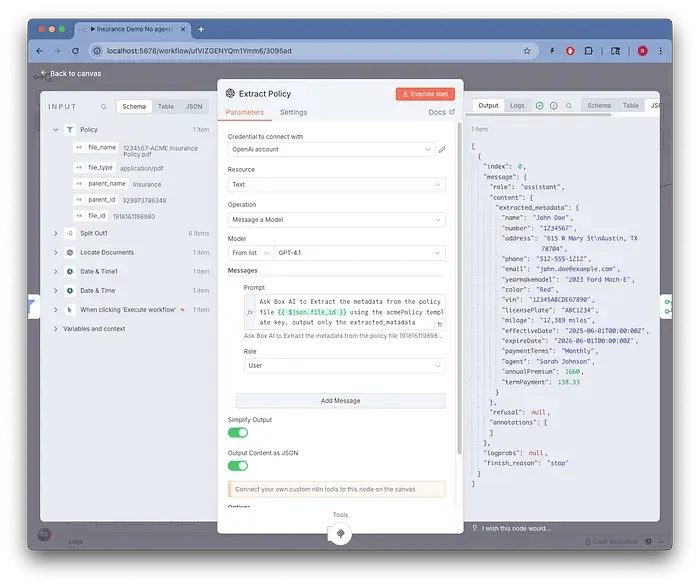
Task: Click the Policy filter node icon
Action: click(x=70, y=129)
